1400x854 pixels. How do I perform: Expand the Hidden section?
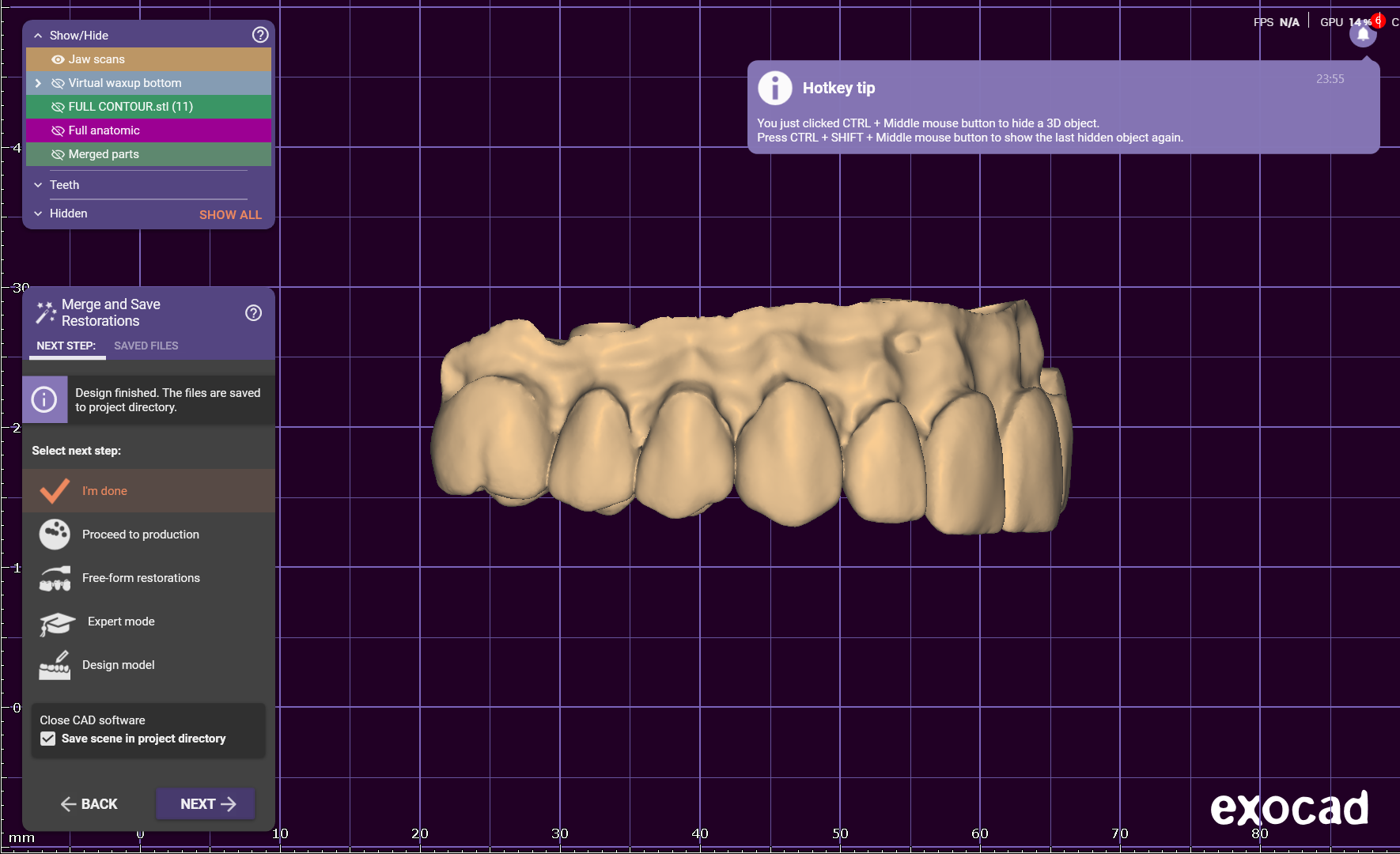[38, 213]
